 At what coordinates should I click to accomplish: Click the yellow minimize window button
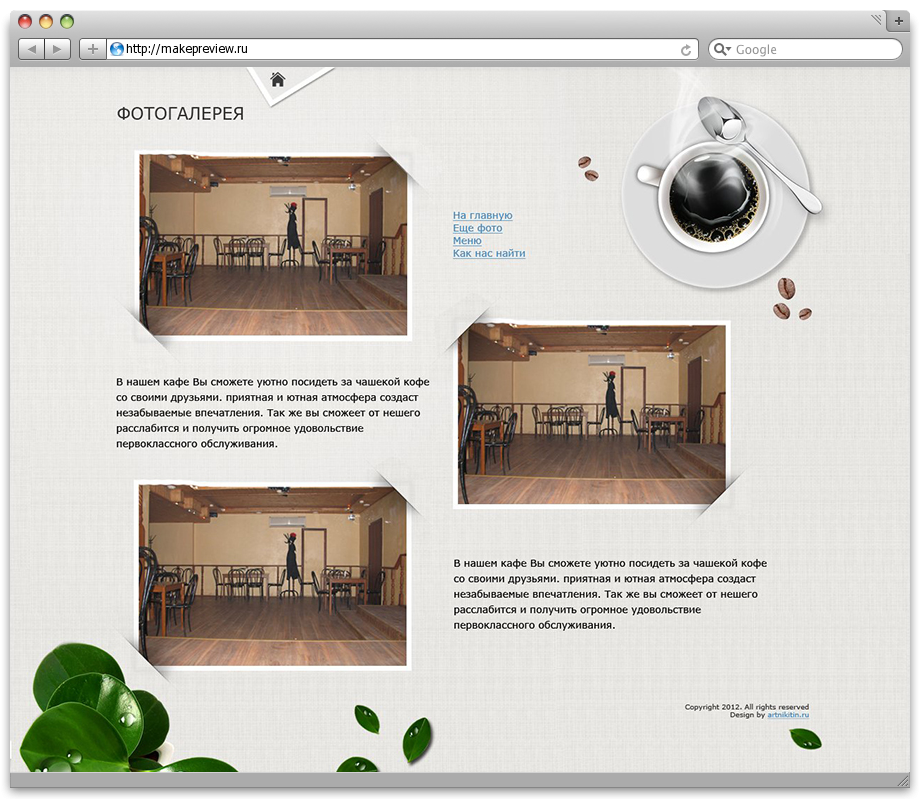[46, 22]
